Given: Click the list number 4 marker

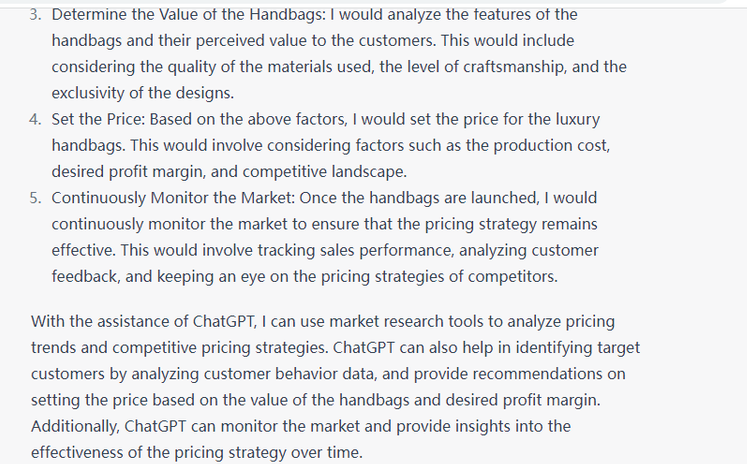Looking at the screenshot, I should pos(37,120).
